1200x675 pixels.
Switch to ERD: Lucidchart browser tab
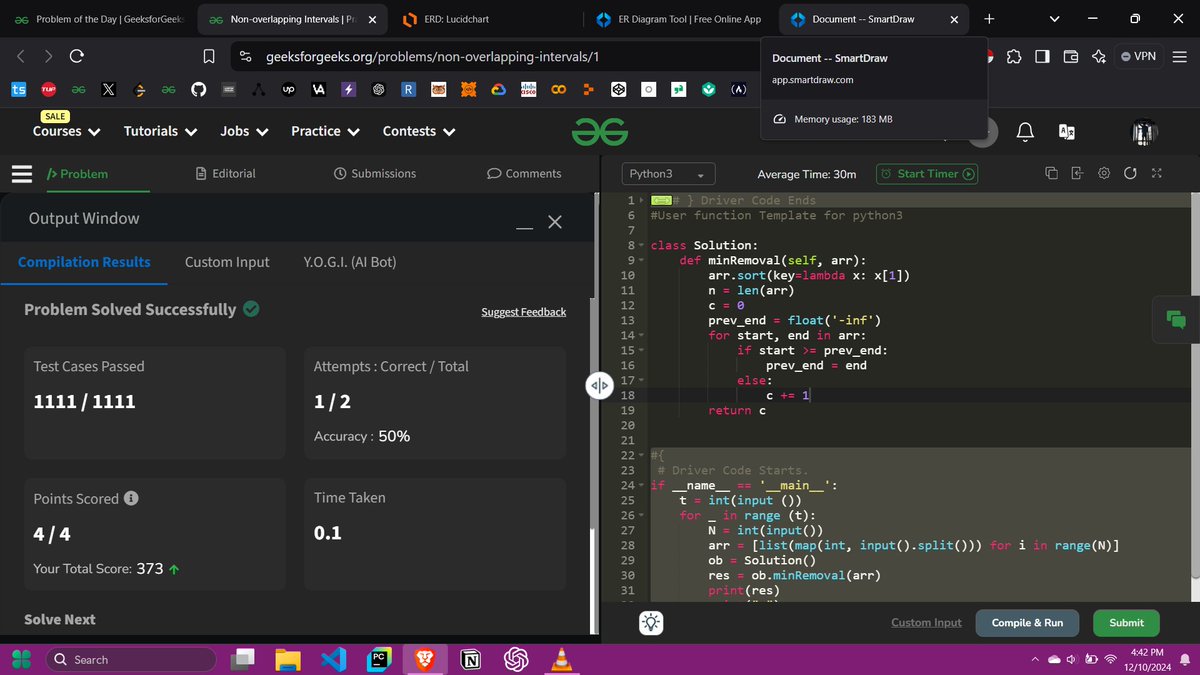pos(490,19)
